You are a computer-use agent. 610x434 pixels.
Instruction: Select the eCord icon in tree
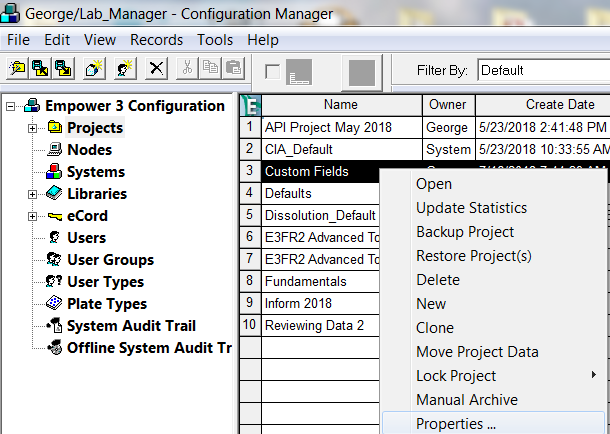click(x=54, y=216)
